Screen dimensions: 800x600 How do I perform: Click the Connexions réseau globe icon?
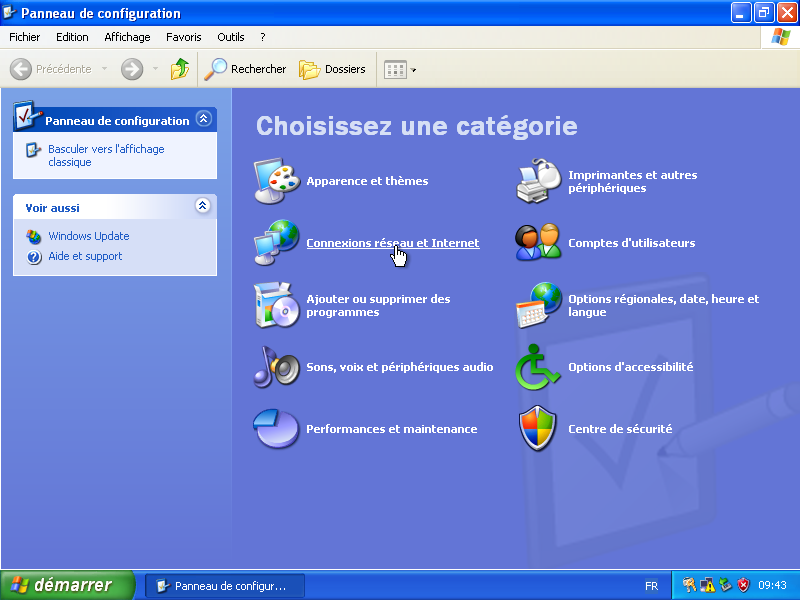[x=277, y=242]
